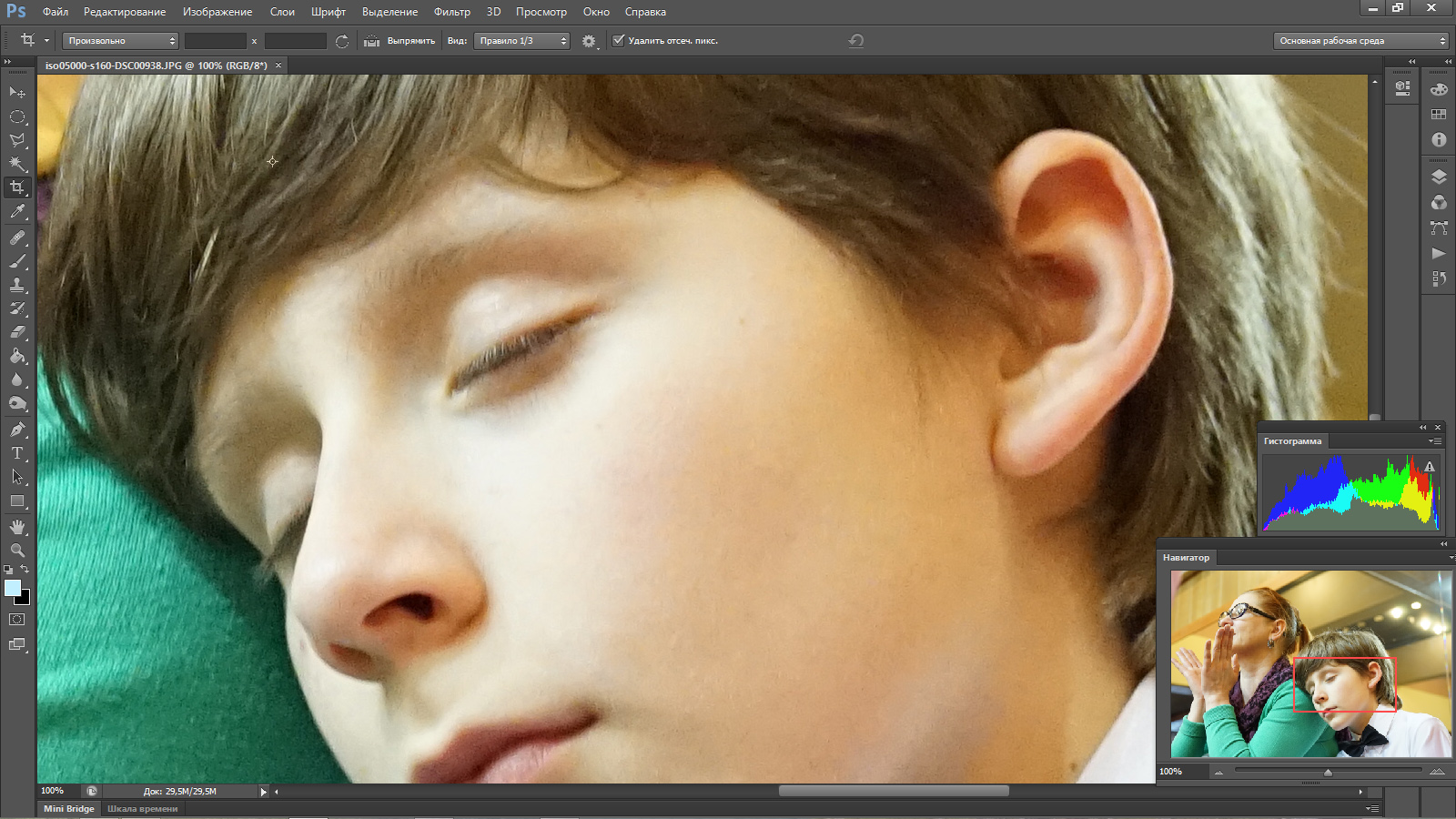The image size is (1456, 819).
Task: Select the Zoom magnifier tool
Action: pyautogui.click(x=17, y=551)
